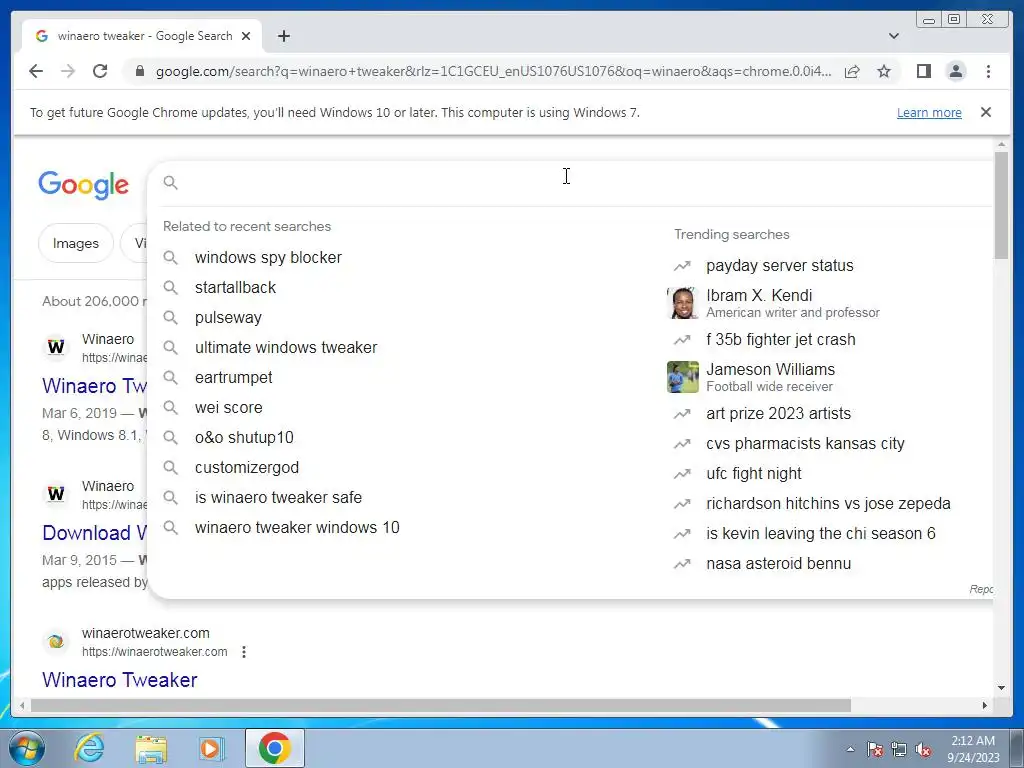This screenshot has width=1024, height=768.
Task: Open Chrome's three-dot menu
Action: (988, 71)
